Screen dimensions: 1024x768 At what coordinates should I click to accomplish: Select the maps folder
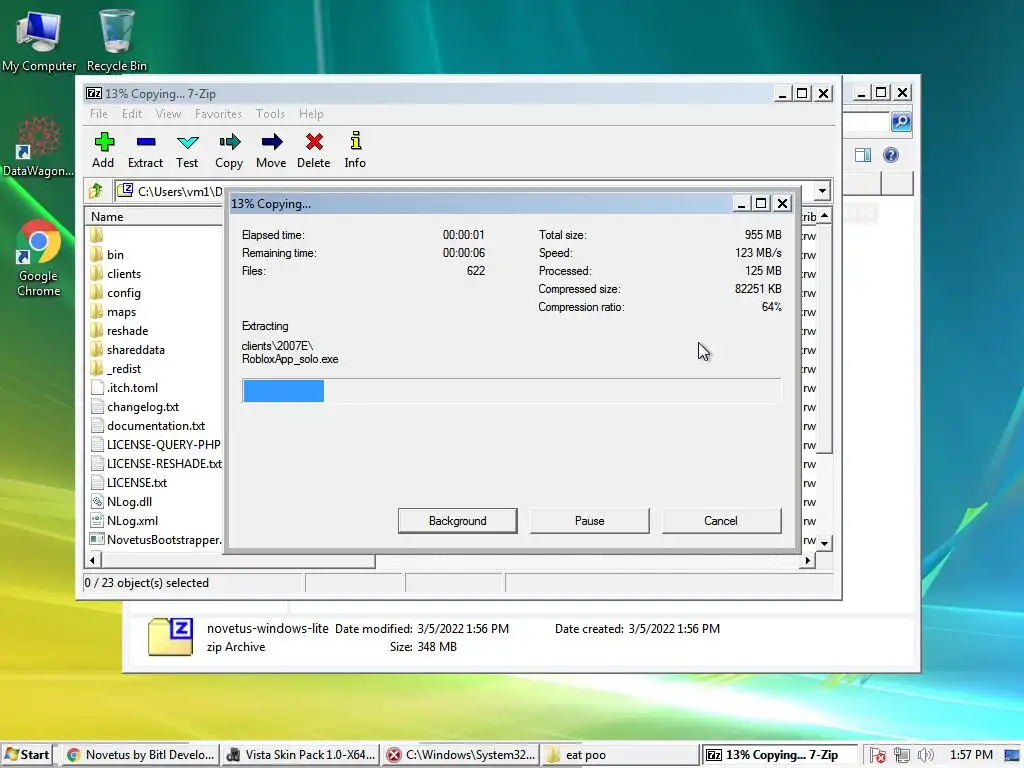coord(121,312)
